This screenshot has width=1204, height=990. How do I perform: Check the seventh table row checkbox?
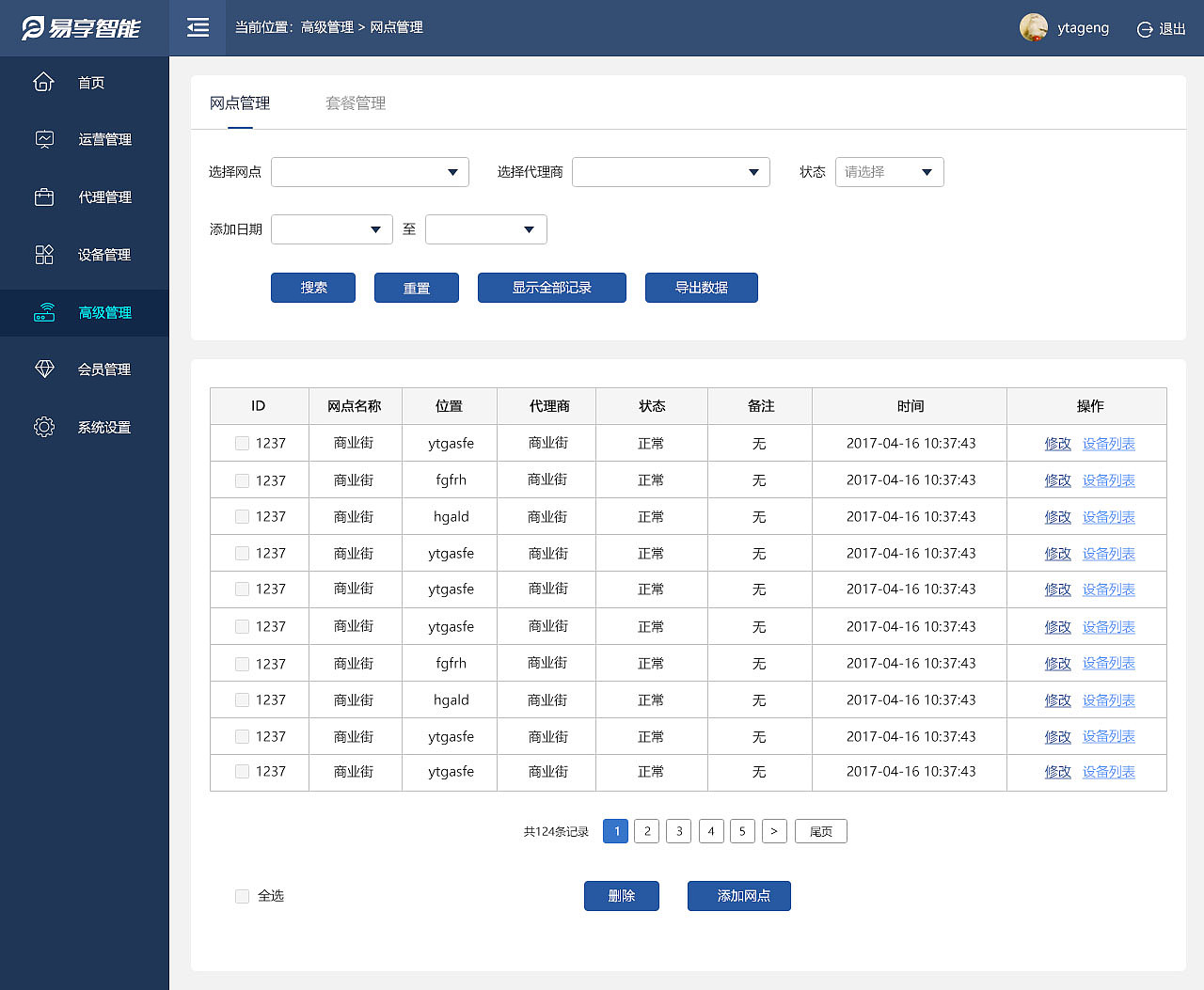click(x=242, y=664)
